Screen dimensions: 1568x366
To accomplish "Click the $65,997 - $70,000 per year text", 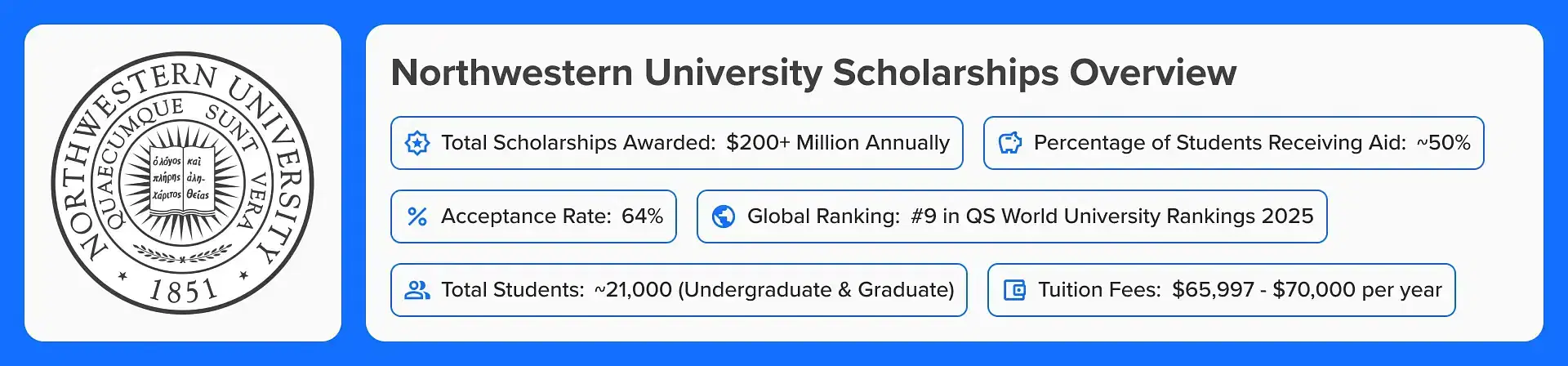I will coord(1307,290).
